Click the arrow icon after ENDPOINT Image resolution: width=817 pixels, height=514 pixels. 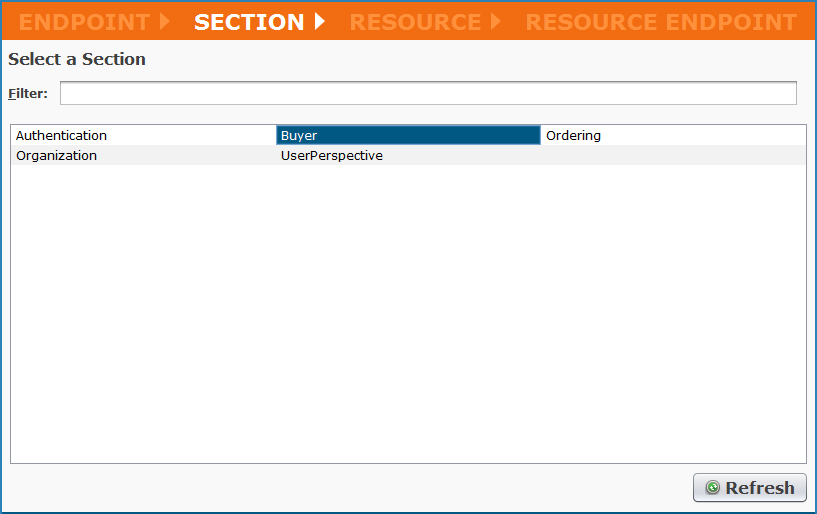tap(165, 21)
